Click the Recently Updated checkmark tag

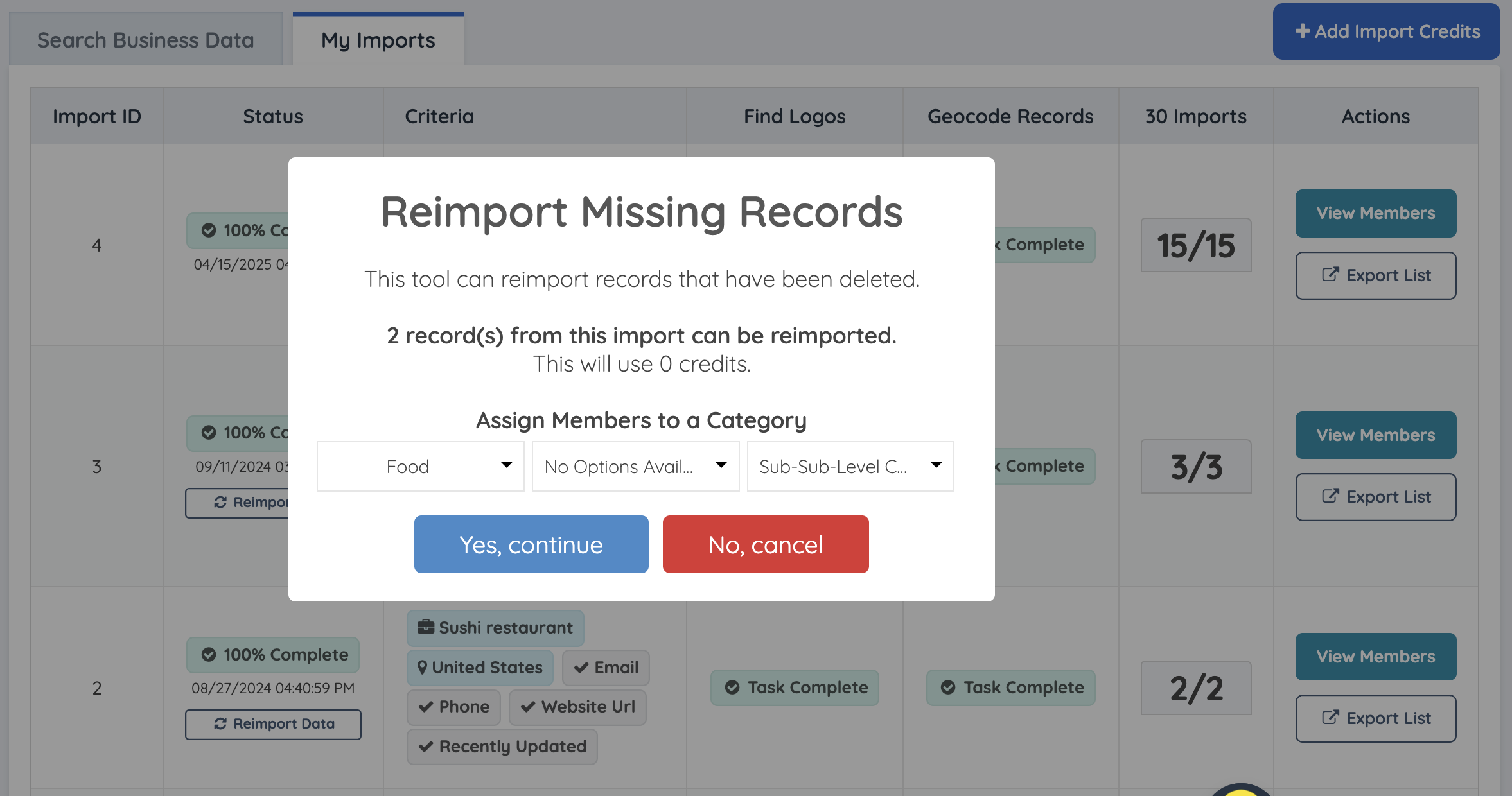click(x=502, y=746)
